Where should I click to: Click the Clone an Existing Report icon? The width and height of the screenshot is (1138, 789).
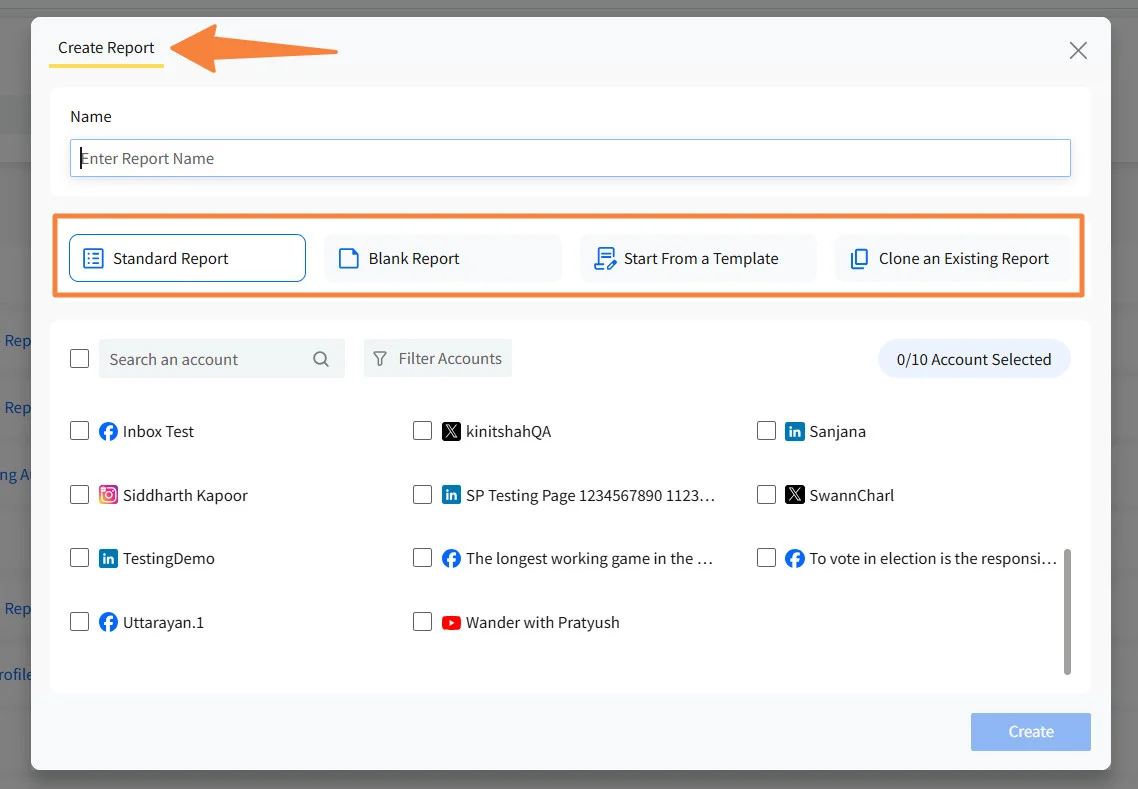[x=860, y=258]
